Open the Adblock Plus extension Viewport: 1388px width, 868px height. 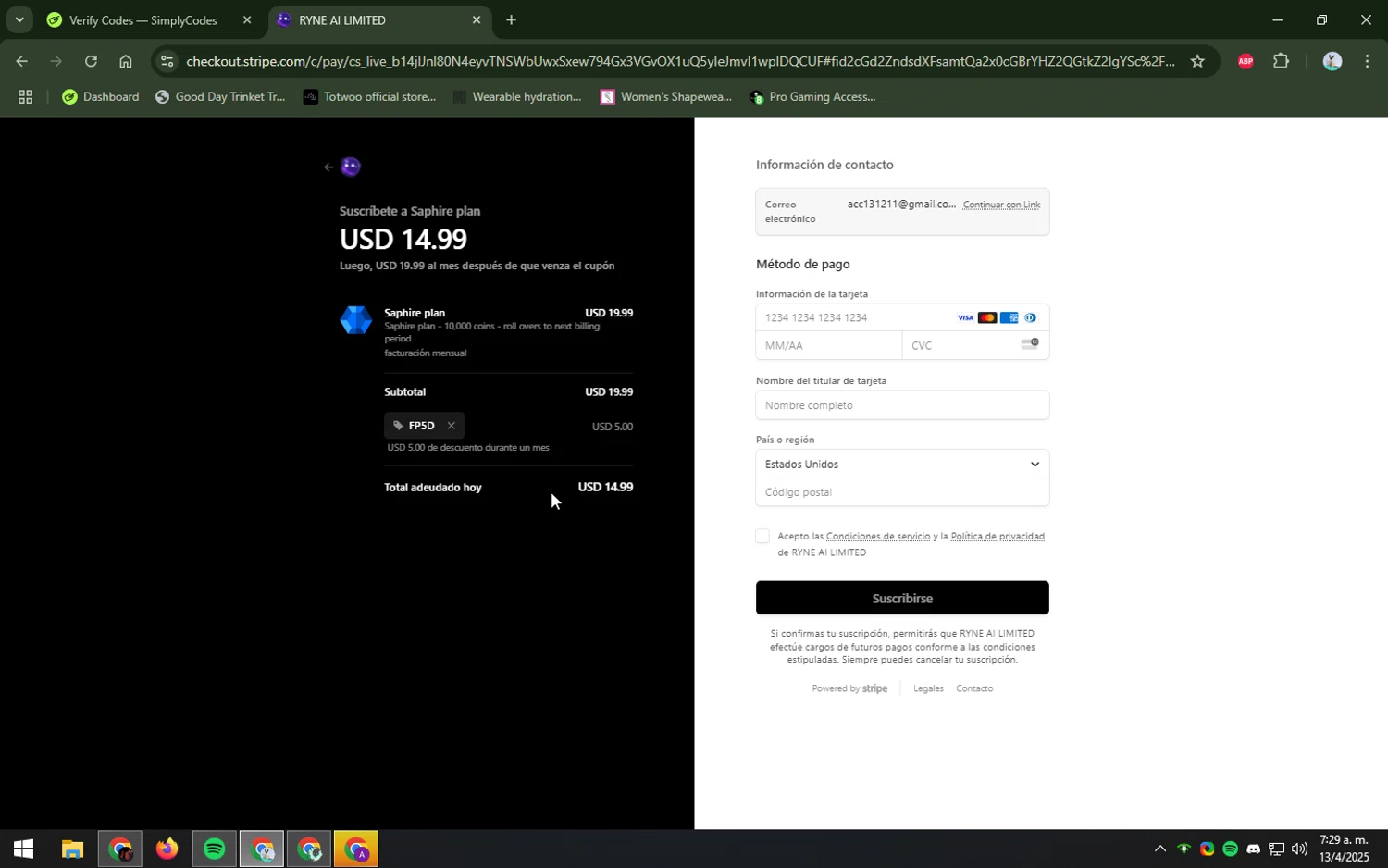(1245, 62)
